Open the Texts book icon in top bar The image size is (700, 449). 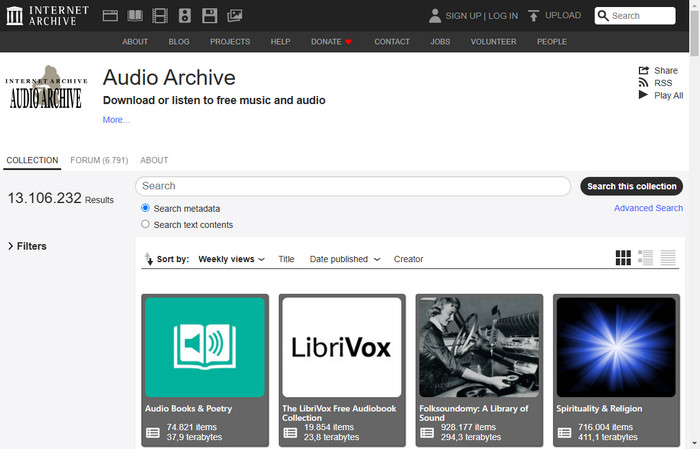pos(135,16)
